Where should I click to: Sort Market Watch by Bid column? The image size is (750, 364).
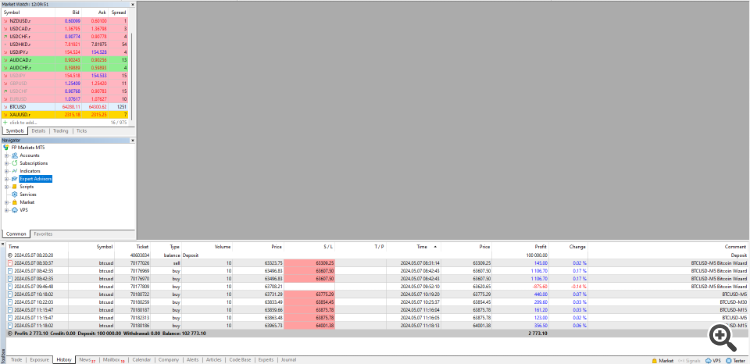[68, 12]
